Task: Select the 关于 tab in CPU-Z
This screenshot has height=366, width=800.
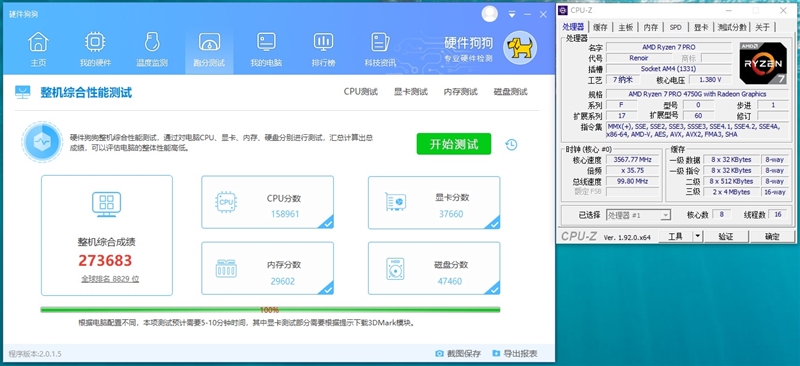Action: pos(762,28)
